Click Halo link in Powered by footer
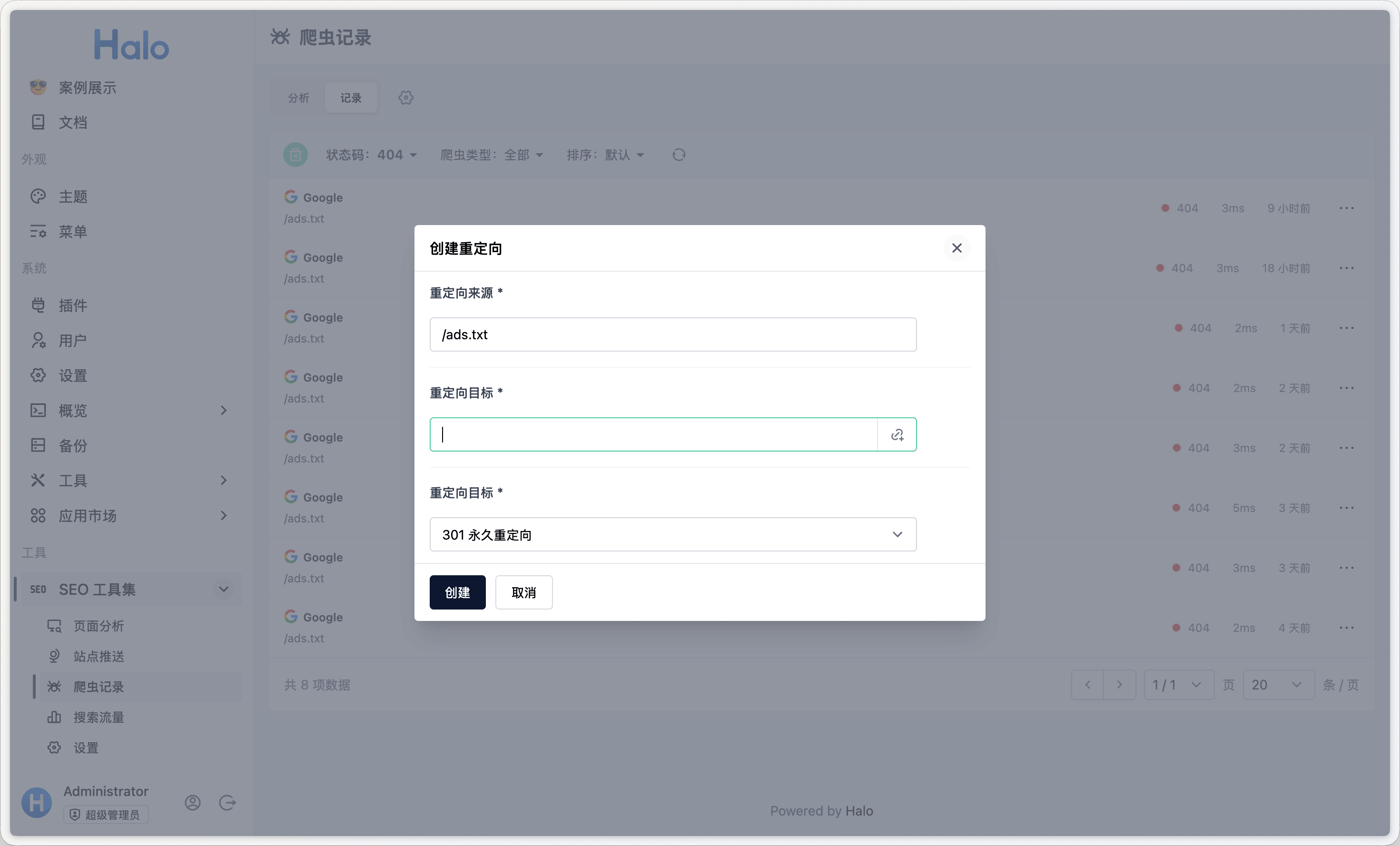This screenshot has height=846, width=1400. pyautogui.click(x=859, y=811)
